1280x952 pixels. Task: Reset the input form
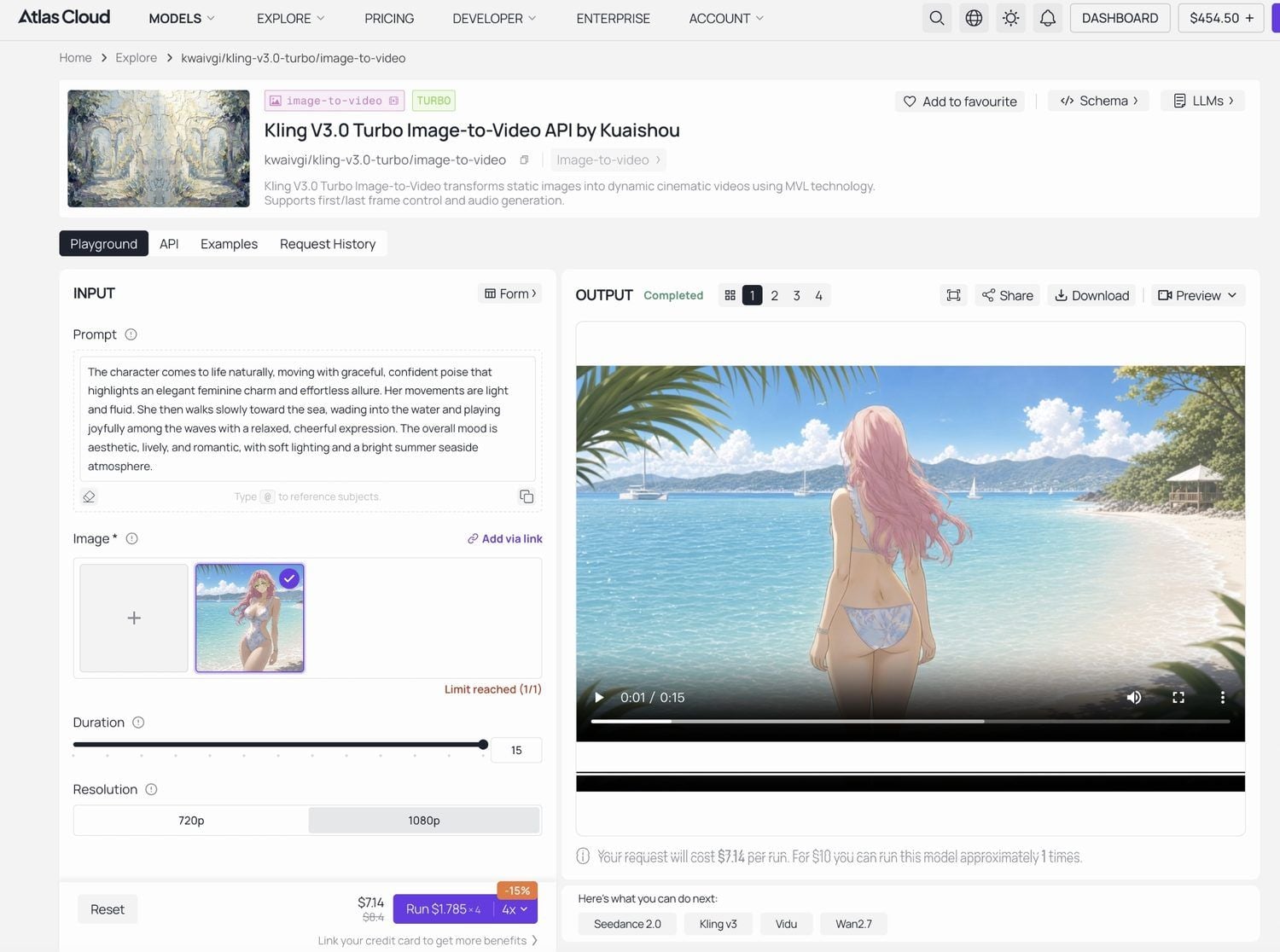108,909
